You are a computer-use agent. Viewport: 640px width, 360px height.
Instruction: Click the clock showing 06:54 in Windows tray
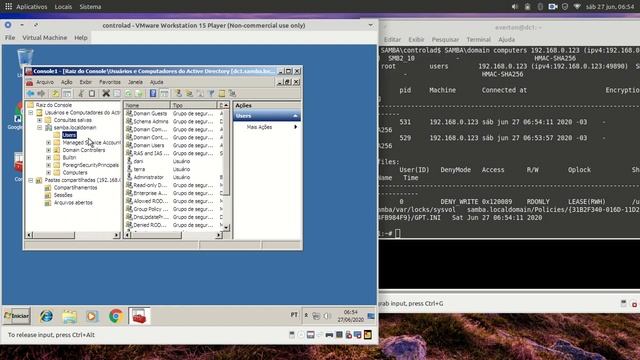(x=351, y=312)
